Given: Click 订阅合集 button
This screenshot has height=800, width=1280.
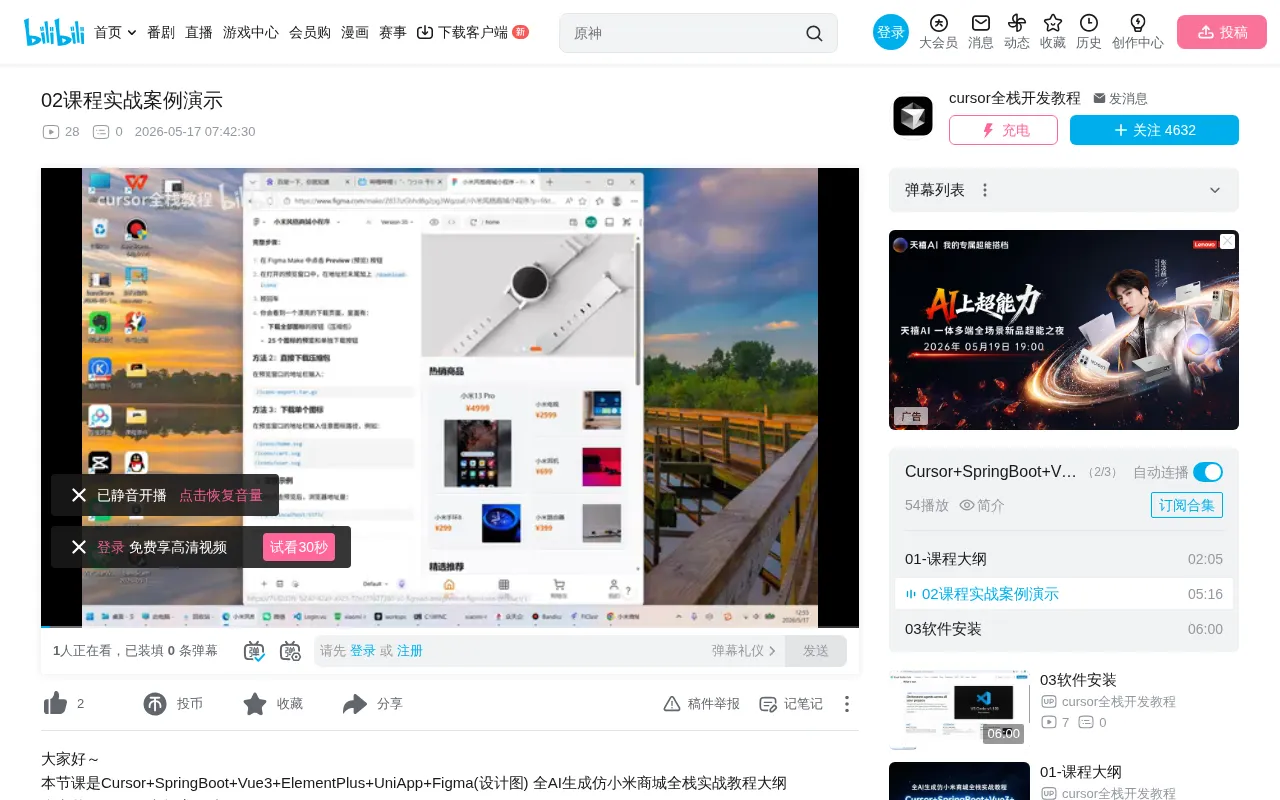Looking at the screenshot, I should 1187,505.
